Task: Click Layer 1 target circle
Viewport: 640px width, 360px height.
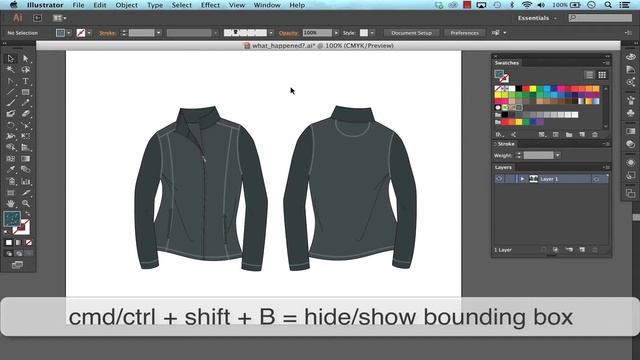Action: 596,179
